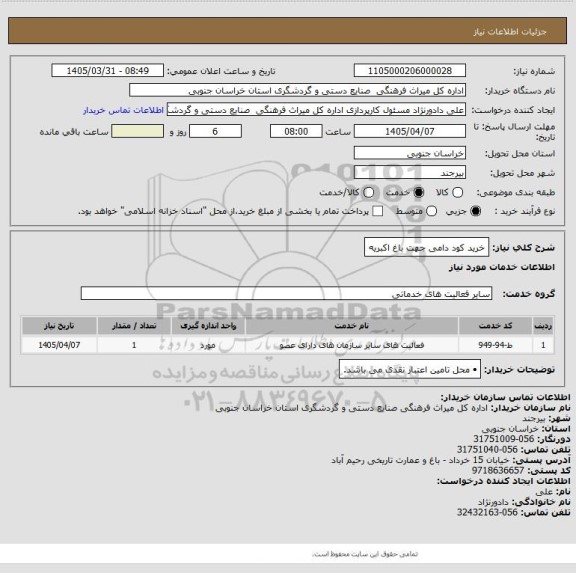Click requester phone 32432163-056
576x573 pixels.
487,512
